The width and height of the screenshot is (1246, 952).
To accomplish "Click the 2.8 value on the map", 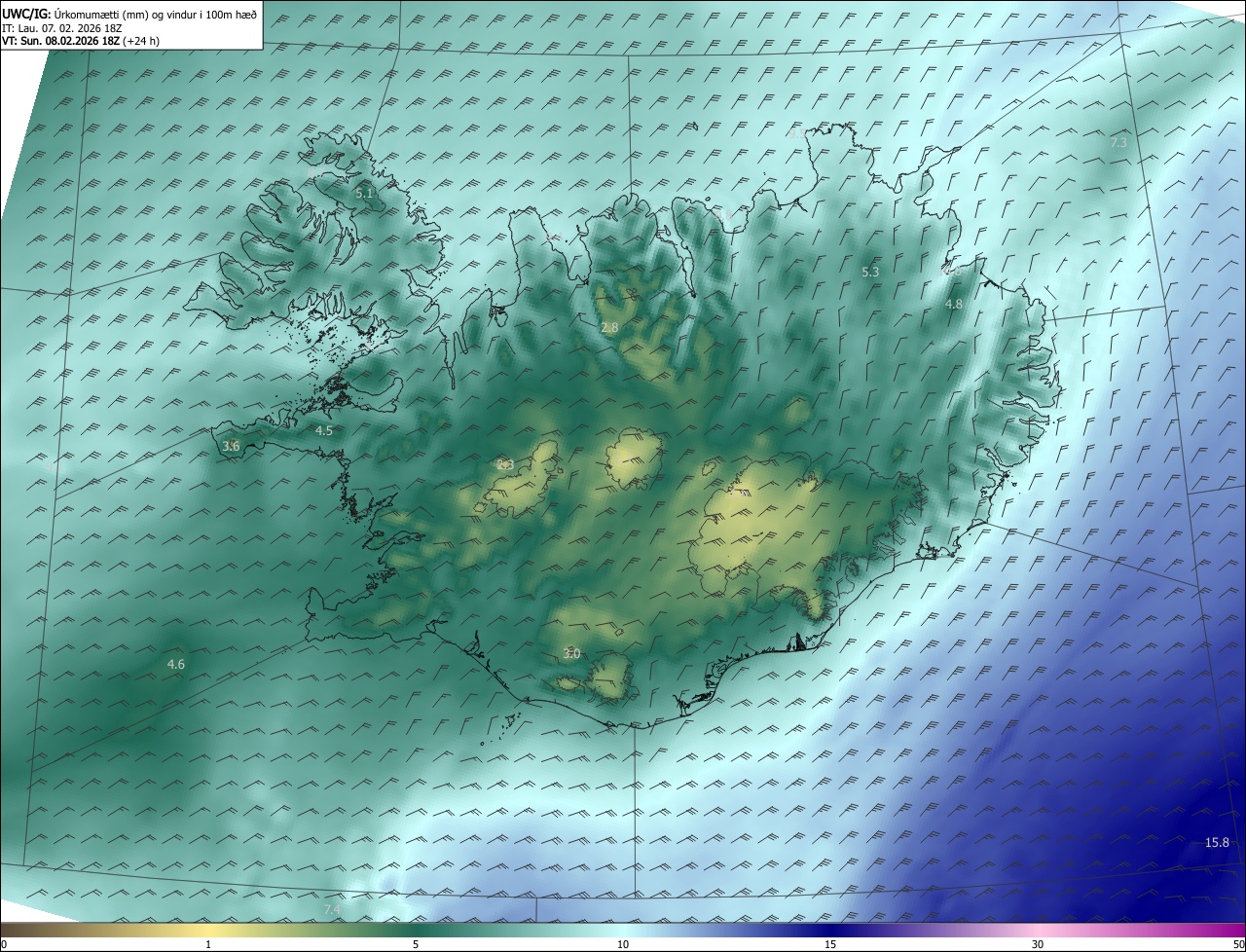I will (x=609, y=328).
